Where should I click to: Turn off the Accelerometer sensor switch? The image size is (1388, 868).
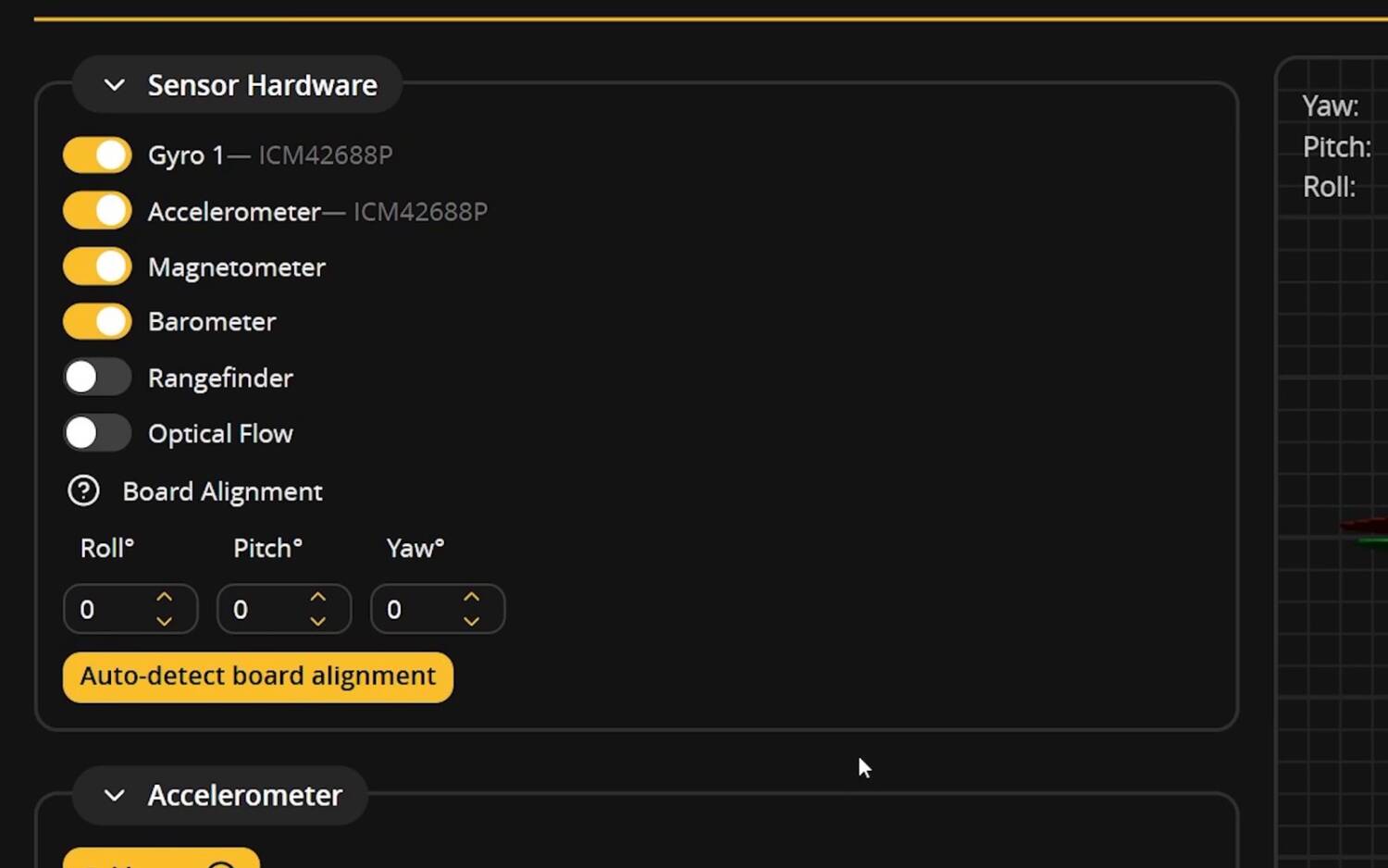point(97,211)
